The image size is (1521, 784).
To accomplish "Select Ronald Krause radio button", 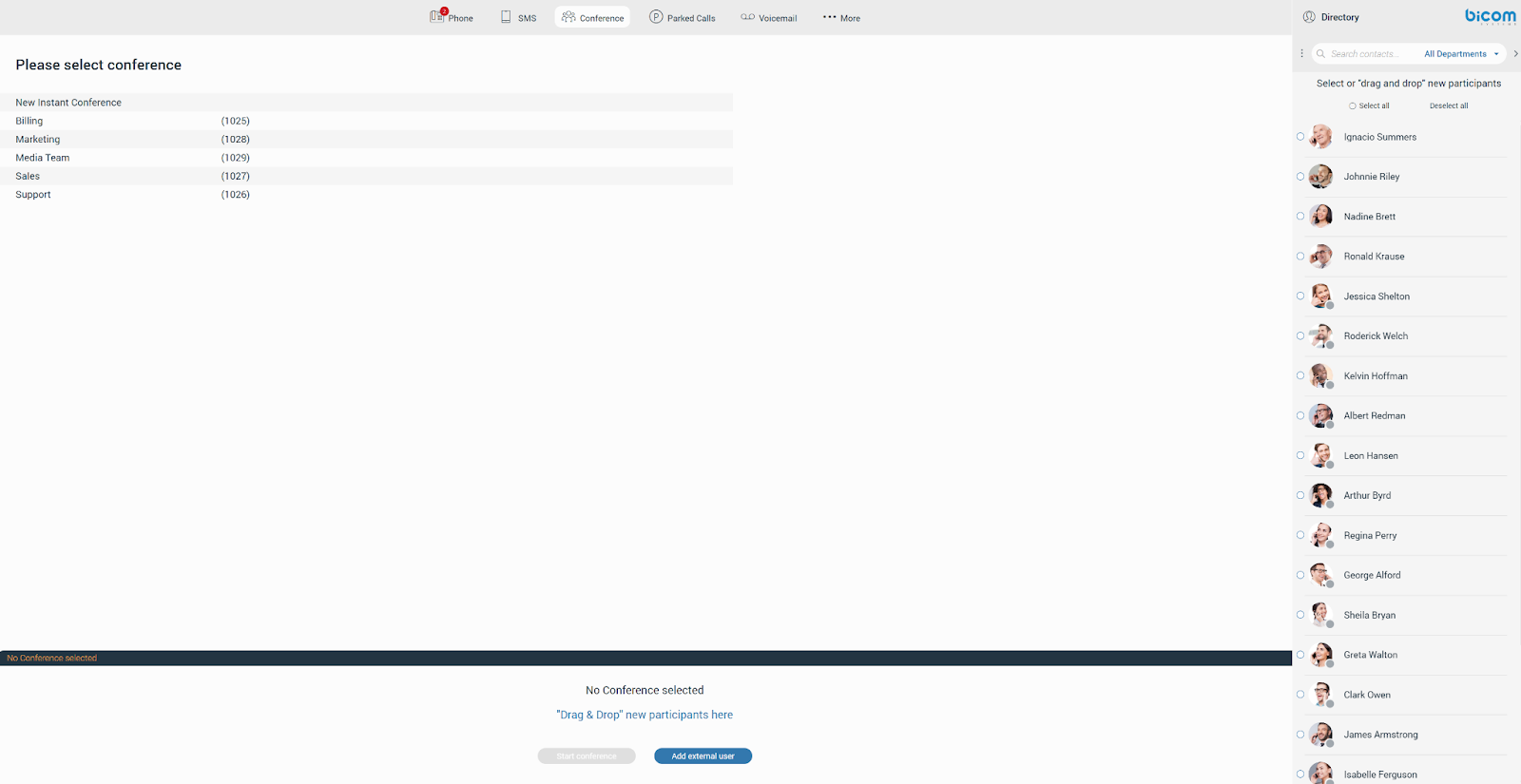I will pos(1300,257).
